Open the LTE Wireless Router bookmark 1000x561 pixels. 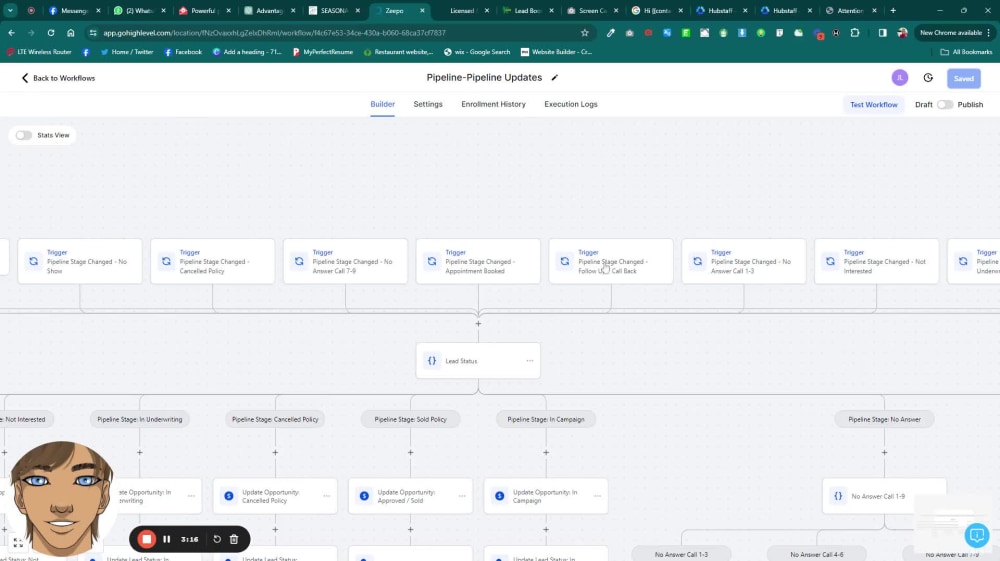39,52
